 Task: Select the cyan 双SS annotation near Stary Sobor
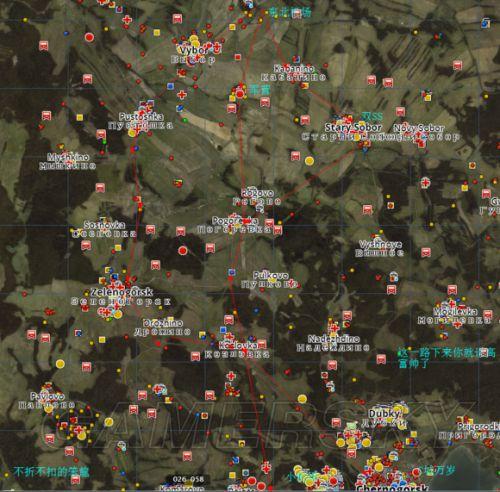point(372,116)
